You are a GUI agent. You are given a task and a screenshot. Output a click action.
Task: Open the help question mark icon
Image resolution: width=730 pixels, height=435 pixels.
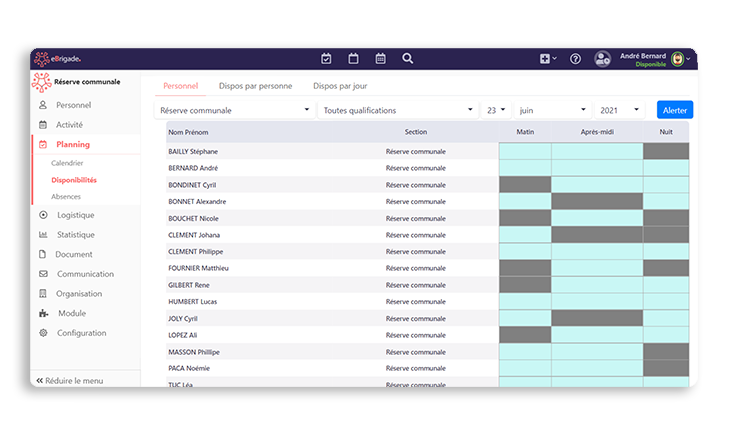point(575,59)
